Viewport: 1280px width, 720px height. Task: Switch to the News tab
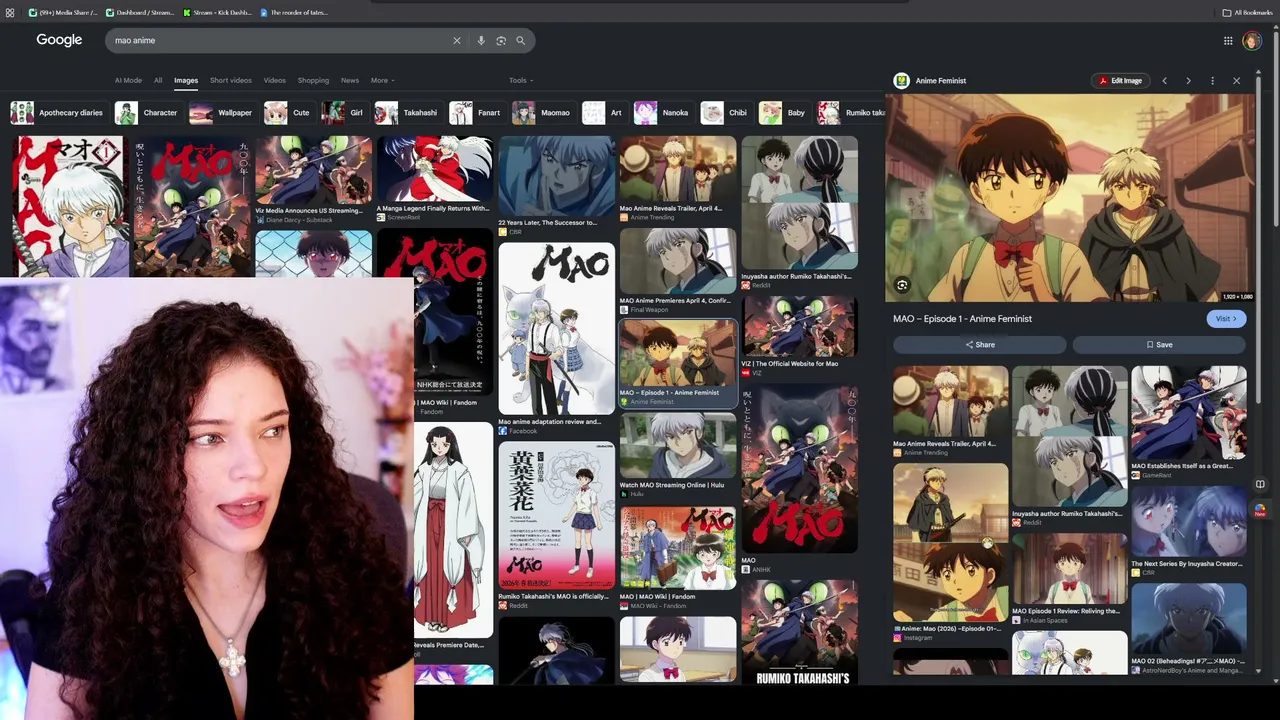pyautogui.click(x=350, y=81)
